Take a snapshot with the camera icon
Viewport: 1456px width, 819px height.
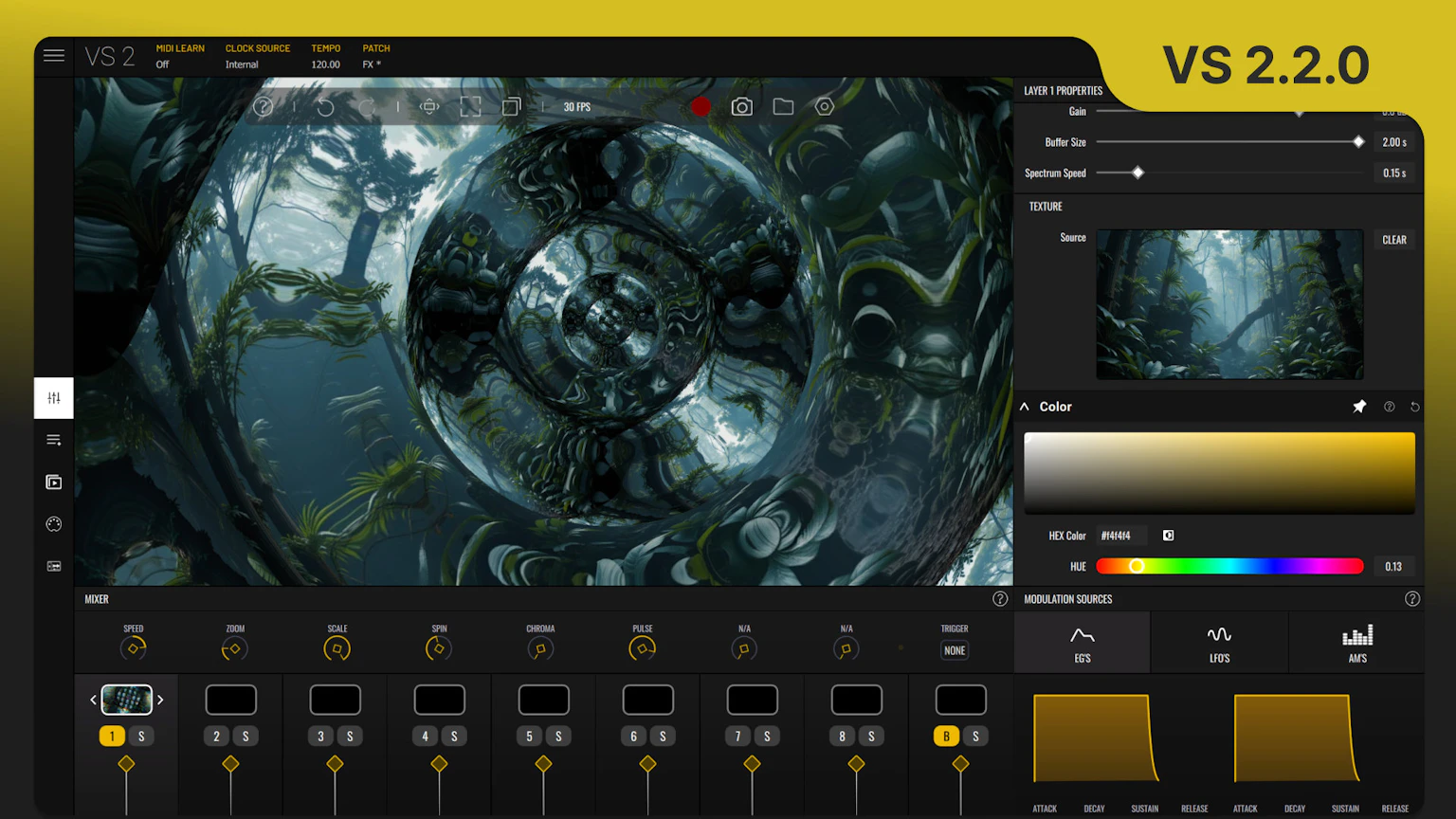click(x=741, y=107)
